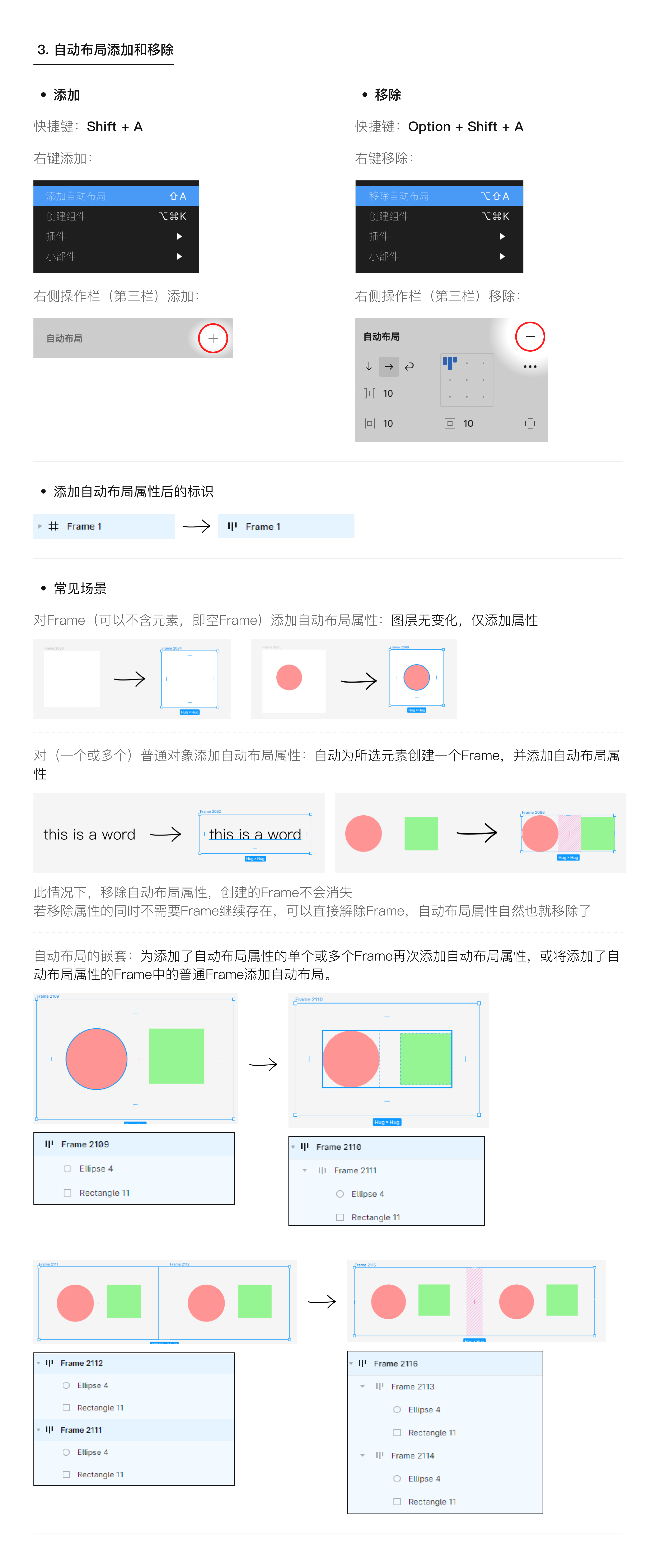Click the vertical padding icon

point(451,423)
